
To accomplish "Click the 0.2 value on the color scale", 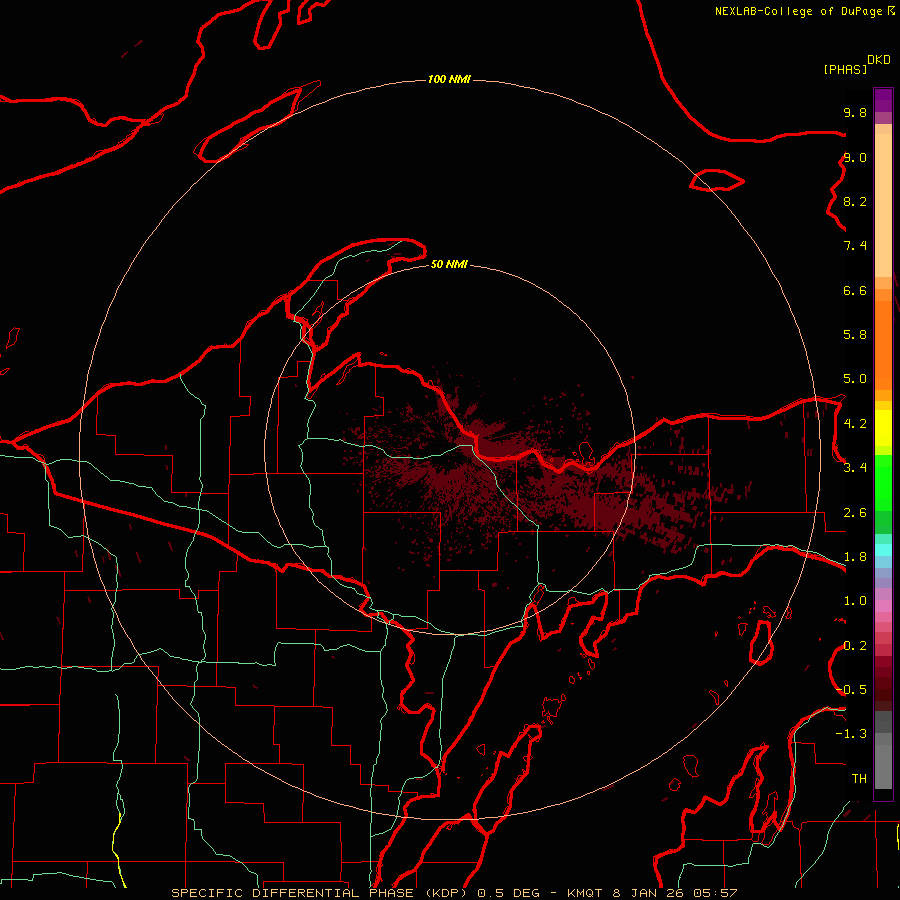I will [x=855, y=646].
